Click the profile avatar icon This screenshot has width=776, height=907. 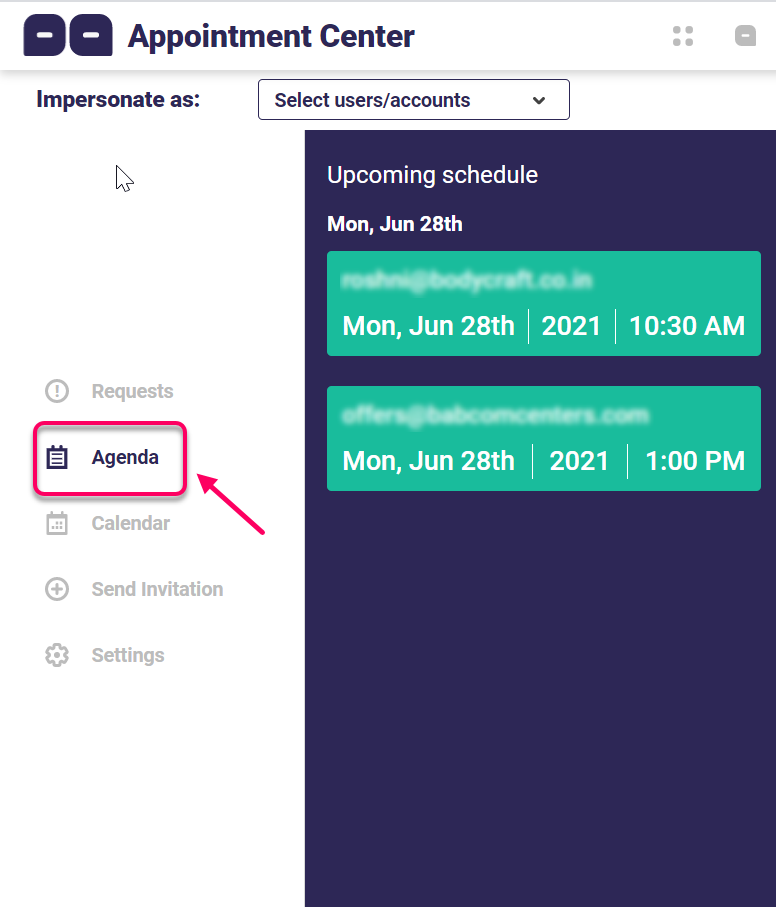tap(745, 36)
